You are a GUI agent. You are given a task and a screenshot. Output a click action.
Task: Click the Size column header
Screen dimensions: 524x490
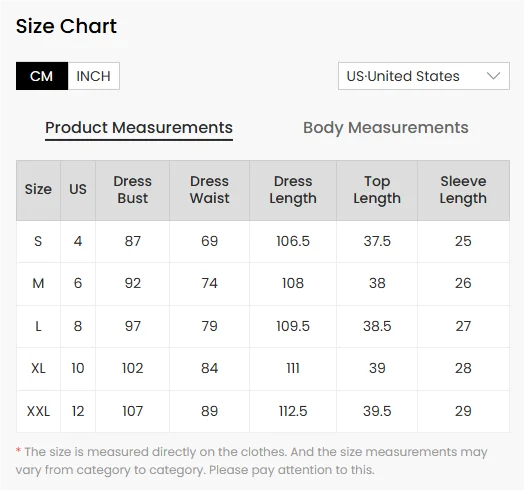pos(38,190)
